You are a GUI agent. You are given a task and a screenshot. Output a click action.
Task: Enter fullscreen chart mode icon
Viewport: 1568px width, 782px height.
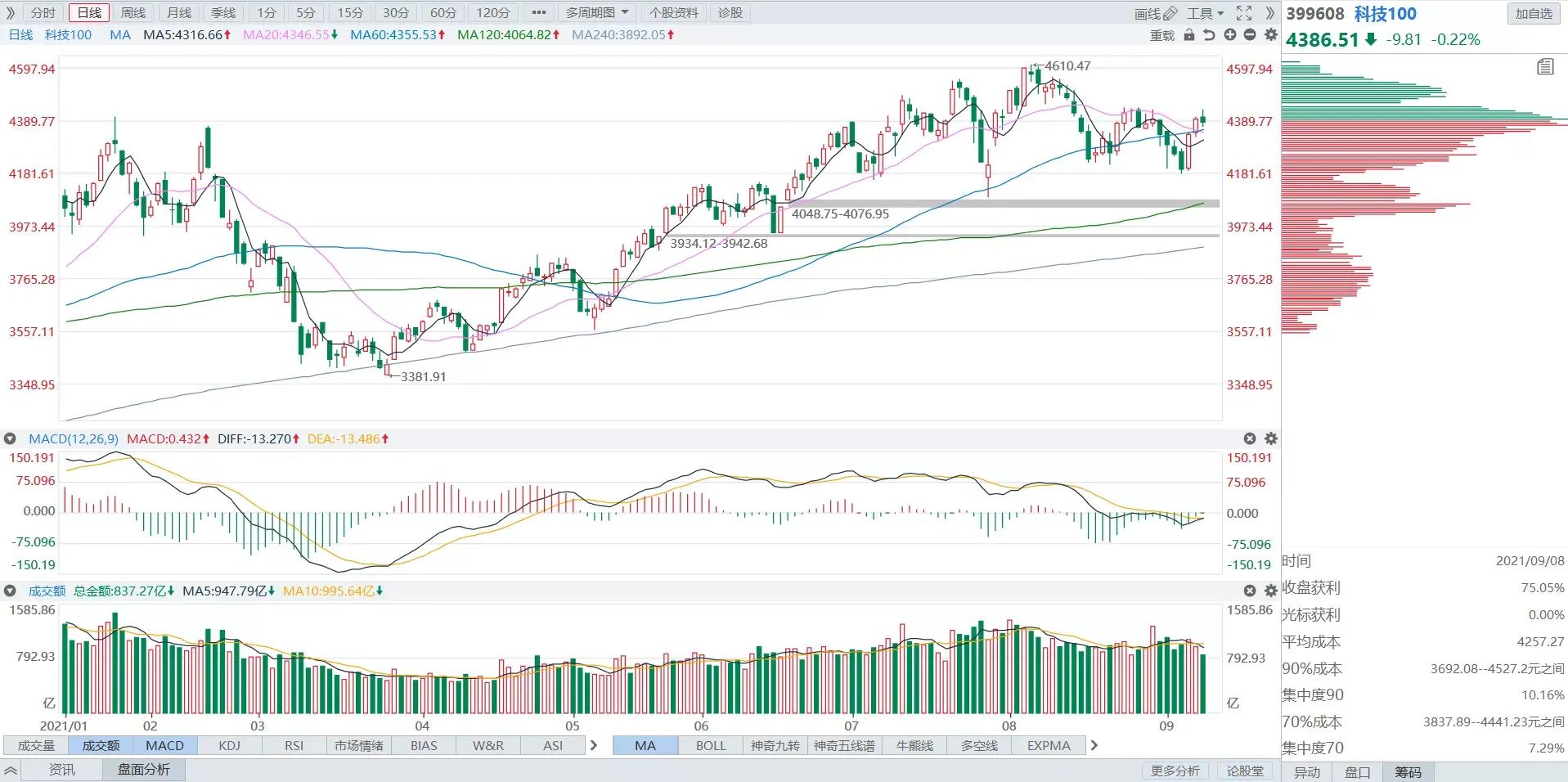point(1244,13)
